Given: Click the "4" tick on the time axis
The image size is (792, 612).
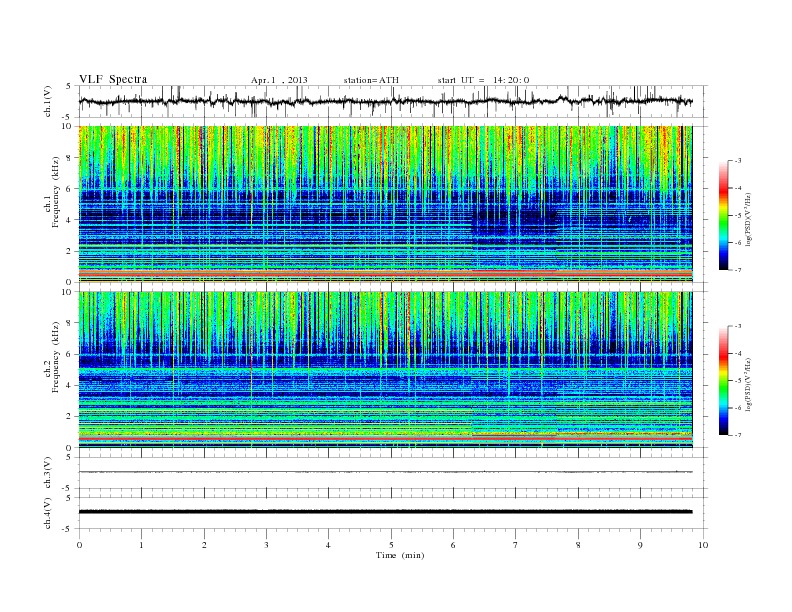Looking at the screenshot, I should point(328,545).
